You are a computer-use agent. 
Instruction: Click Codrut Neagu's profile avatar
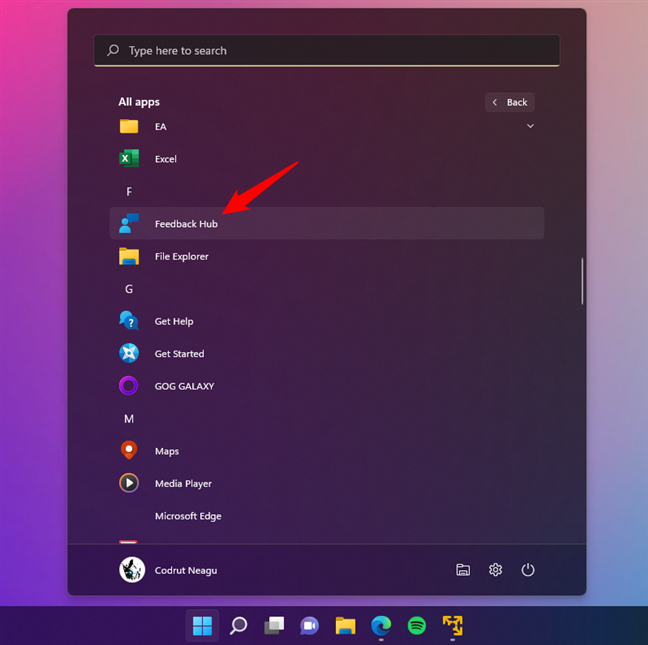[132, 570]
